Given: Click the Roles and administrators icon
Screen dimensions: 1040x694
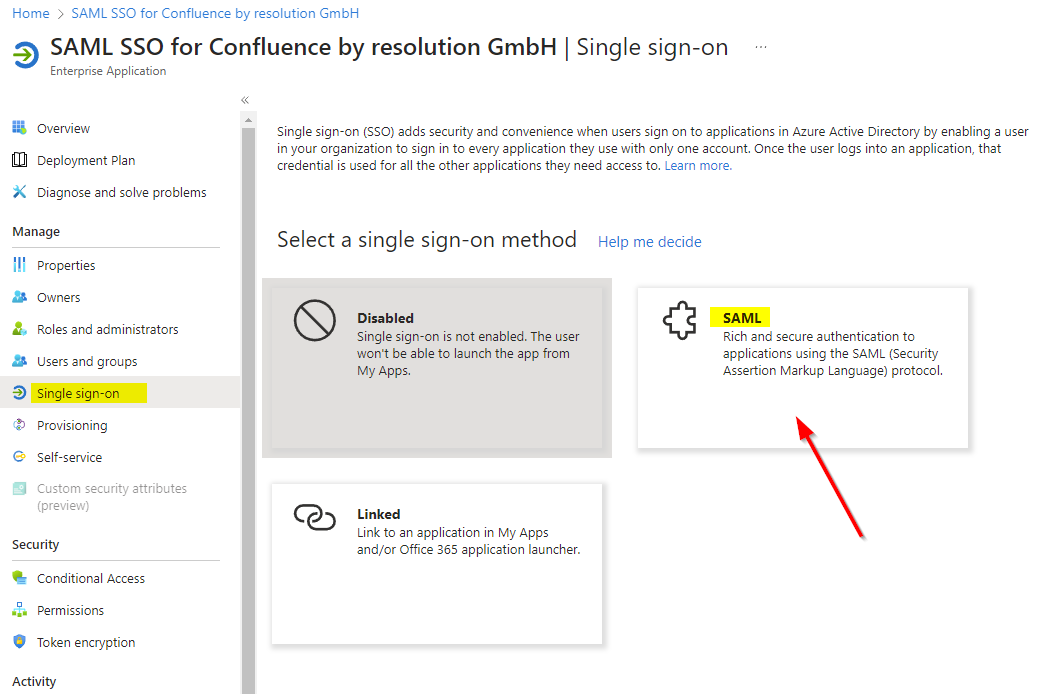Looking at the screenshot, I should point(19,329).
